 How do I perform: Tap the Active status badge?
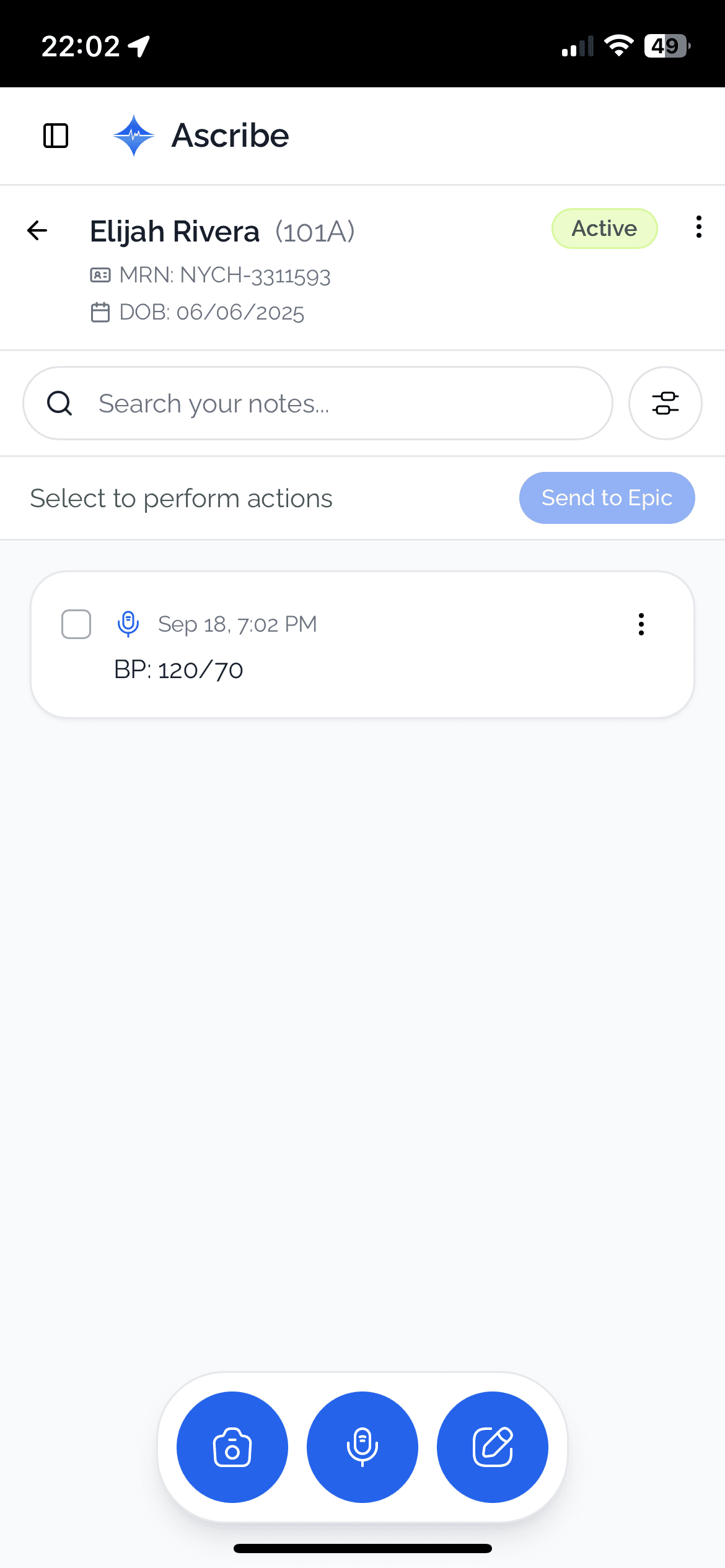click(x=604, y=229)
